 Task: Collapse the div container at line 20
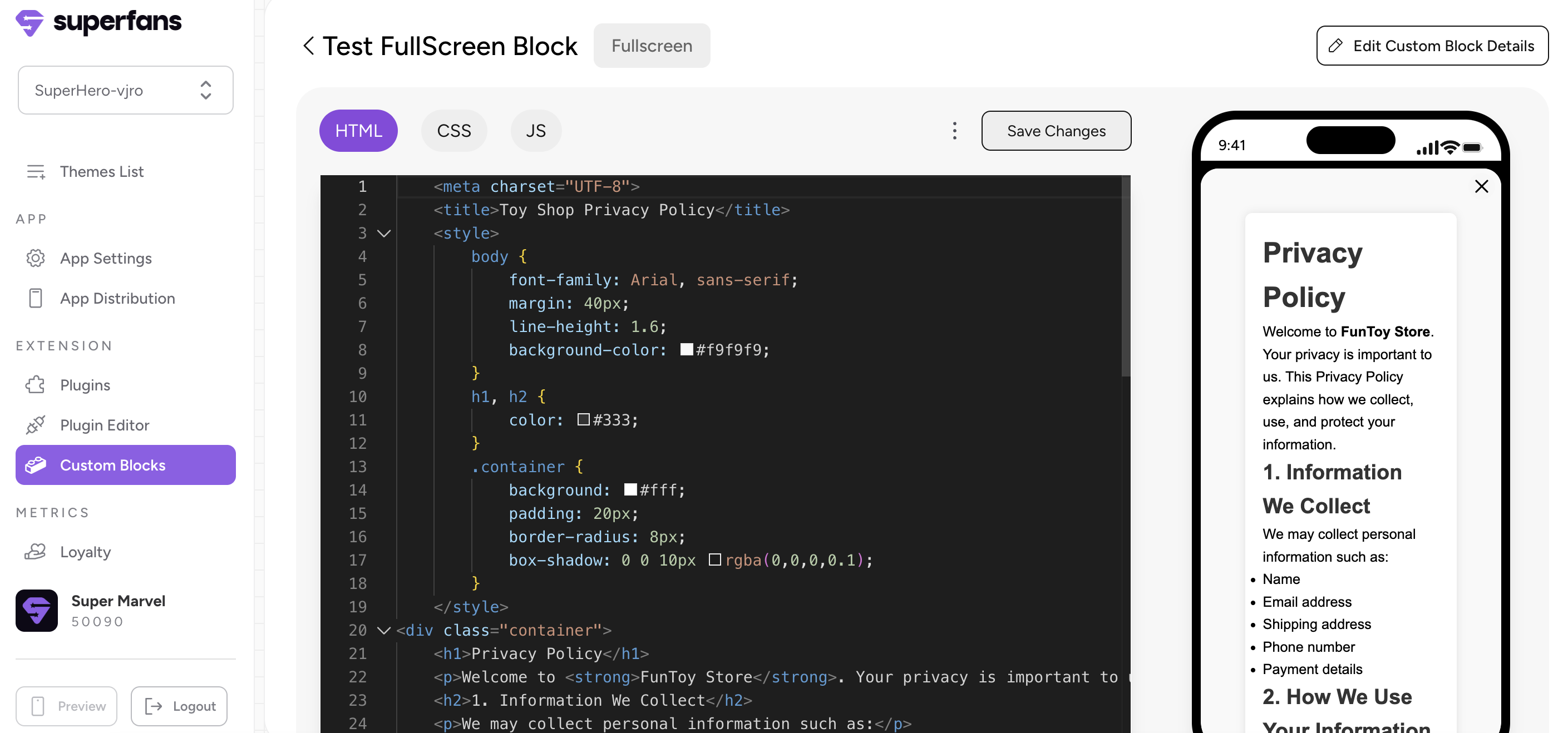coord(383,630)
